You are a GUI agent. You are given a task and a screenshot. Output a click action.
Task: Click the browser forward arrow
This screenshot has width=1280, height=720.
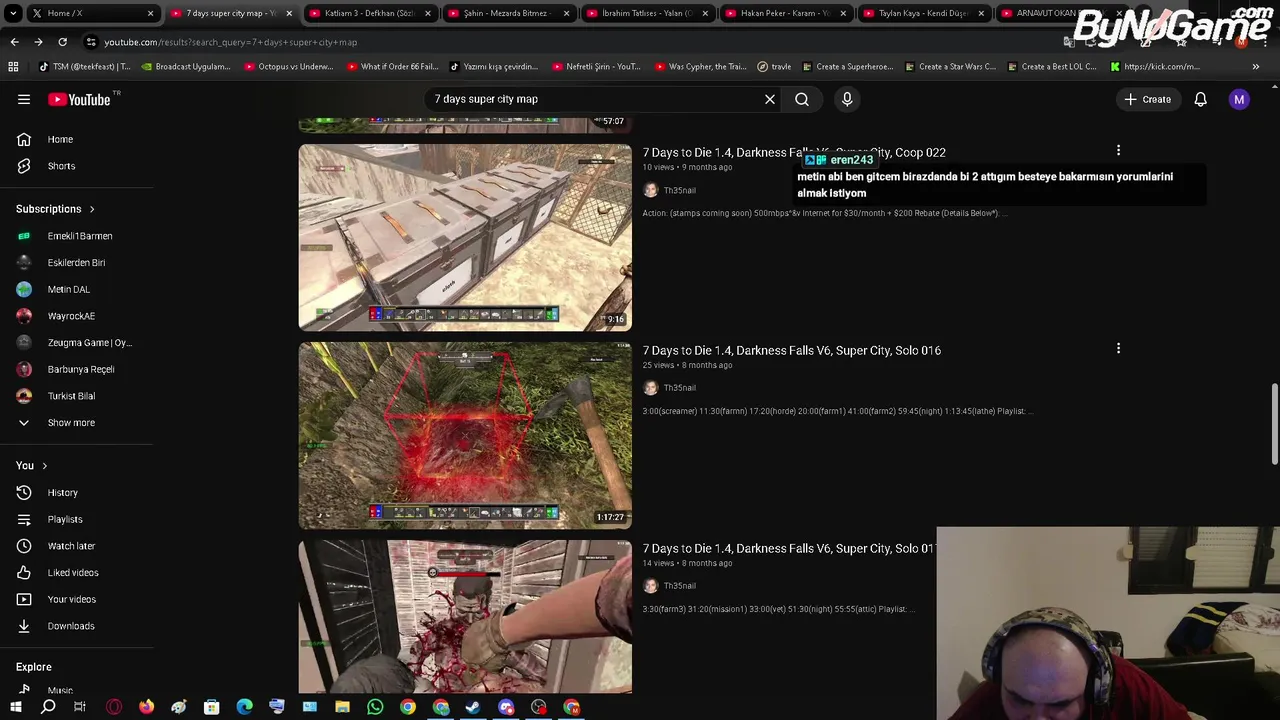point(38,42)
